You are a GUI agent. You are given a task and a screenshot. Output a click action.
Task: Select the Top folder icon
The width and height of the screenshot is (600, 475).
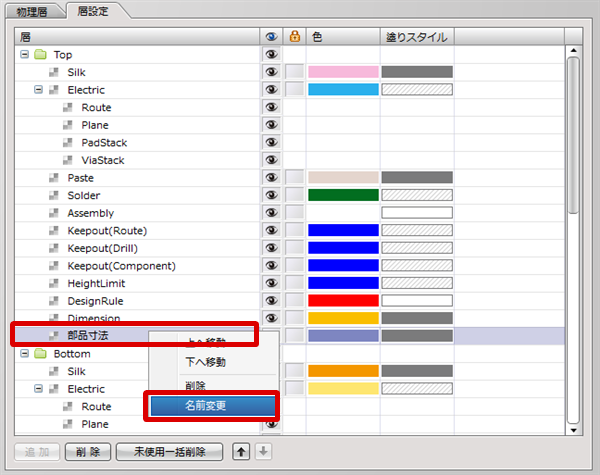40,55
